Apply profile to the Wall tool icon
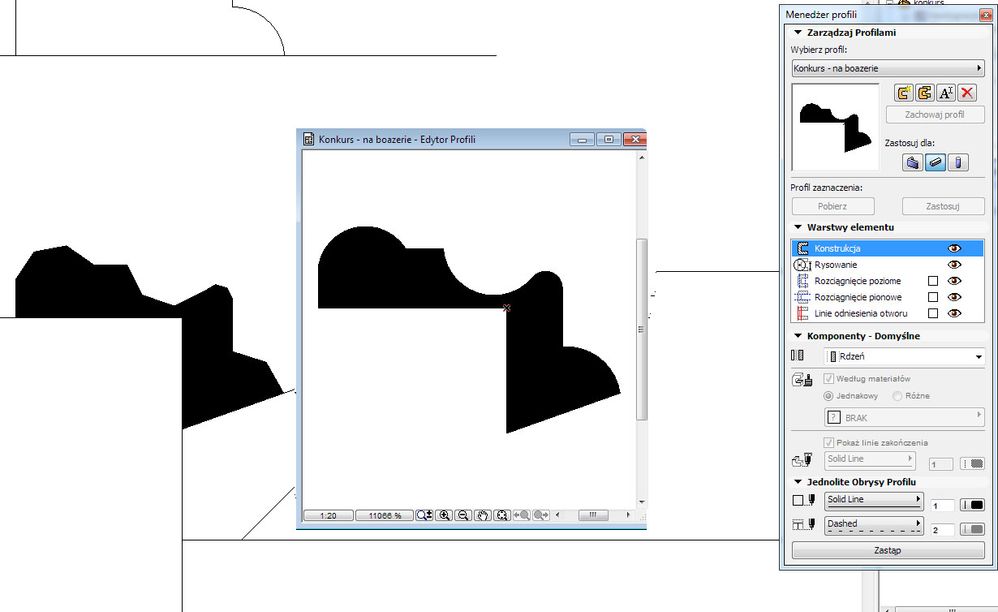 (x=913, y=162)
